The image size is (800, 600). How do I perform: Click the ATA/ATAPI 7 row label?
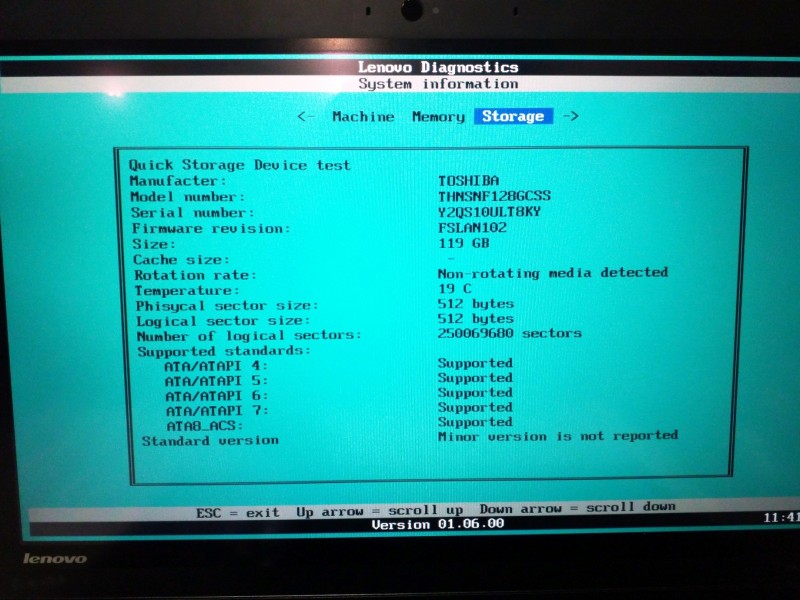click(217, 411)
